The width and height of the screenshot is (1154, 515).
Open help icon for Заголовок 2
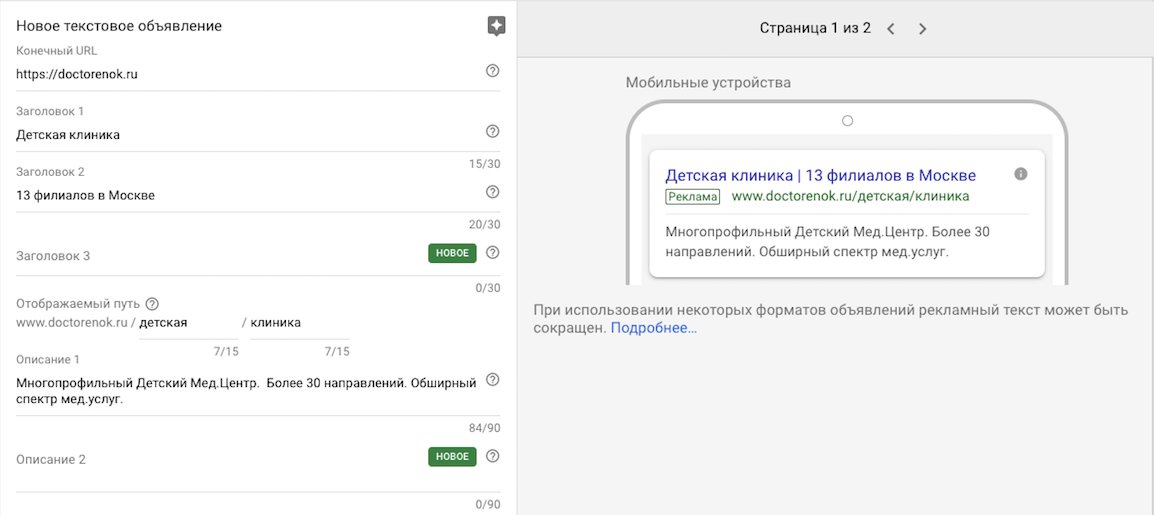pyautogui.click(x=493, y=191)
